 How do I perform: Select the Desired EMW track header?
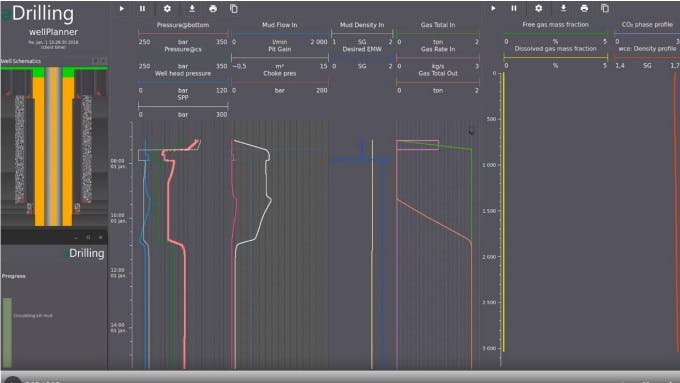(362, 49)
